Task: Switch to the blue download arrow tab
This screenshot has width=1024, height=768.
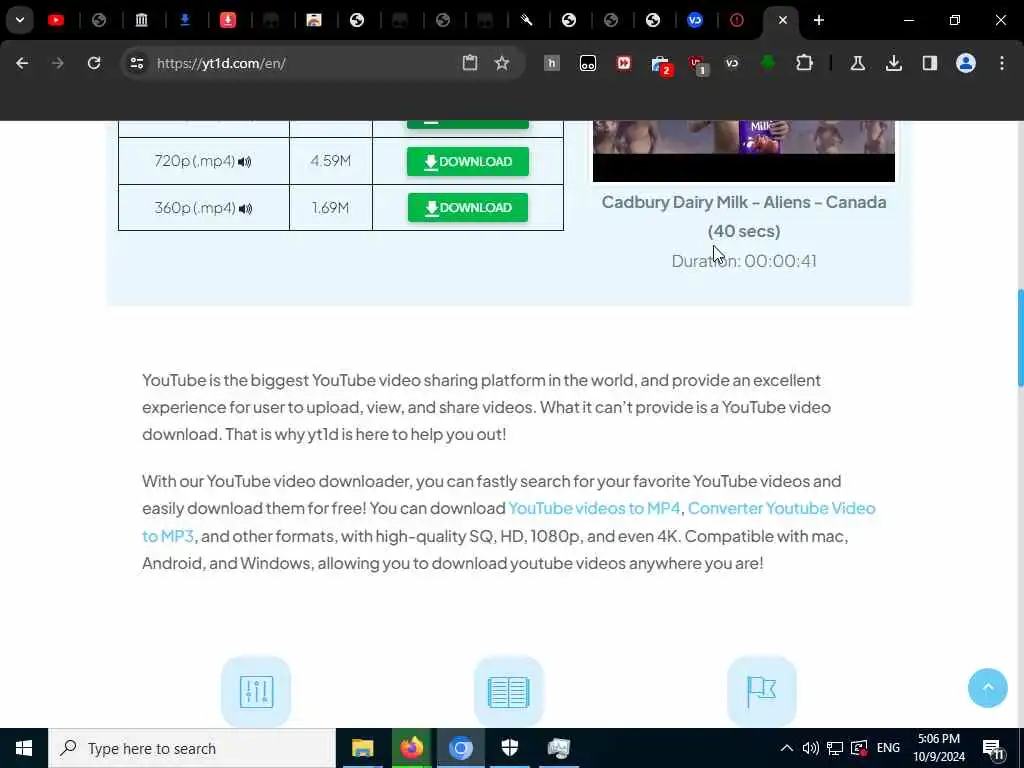Action: (x=185, y=20)
